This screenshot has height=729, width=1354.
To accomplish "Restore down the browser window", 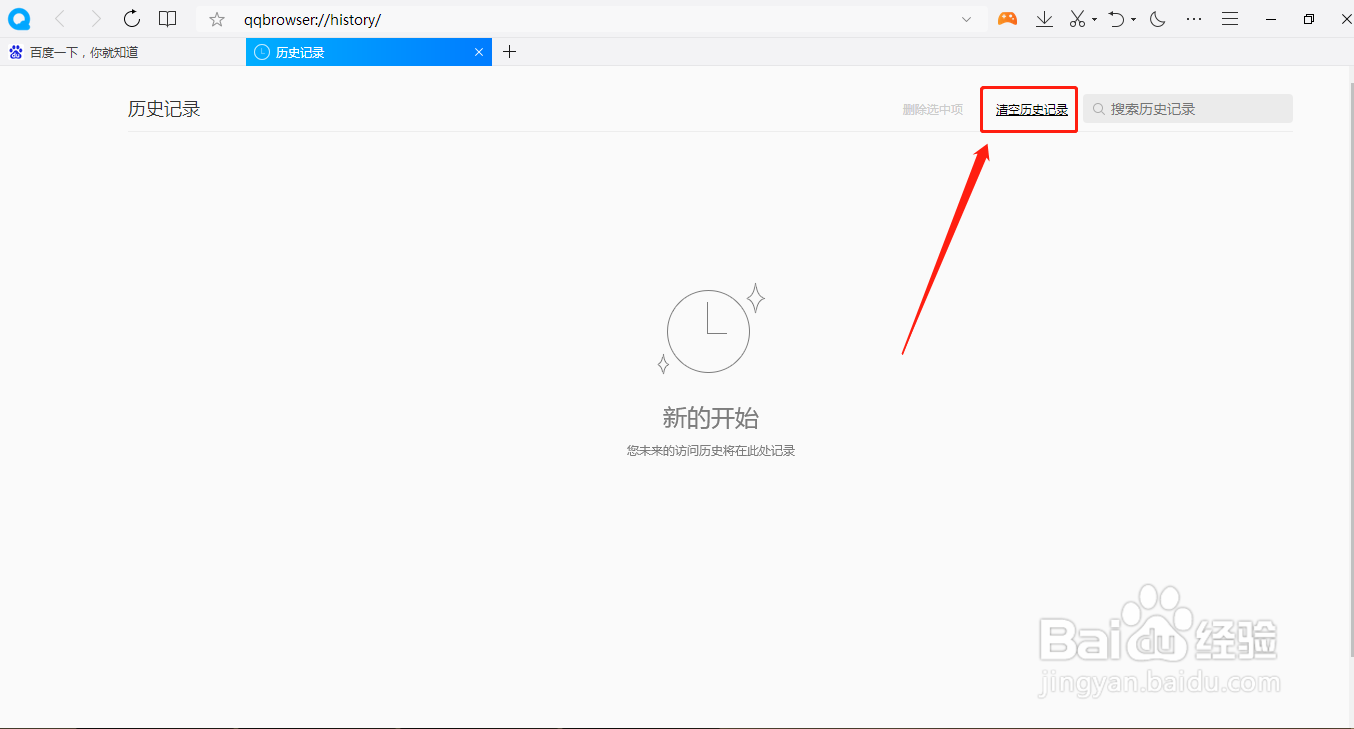I will (1310, 19).
